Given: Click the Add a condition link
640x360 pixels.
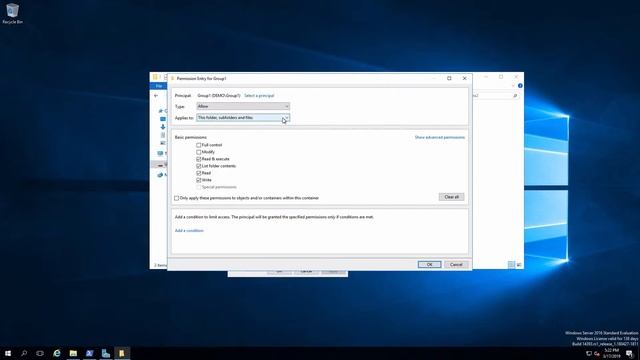Looking at the screenshot, I should pos(189,231).
